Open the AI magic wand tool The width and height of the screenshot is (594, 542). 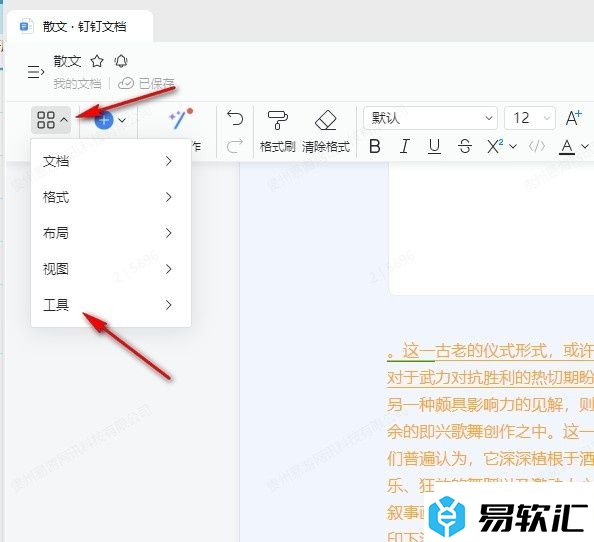pos(181,119)
